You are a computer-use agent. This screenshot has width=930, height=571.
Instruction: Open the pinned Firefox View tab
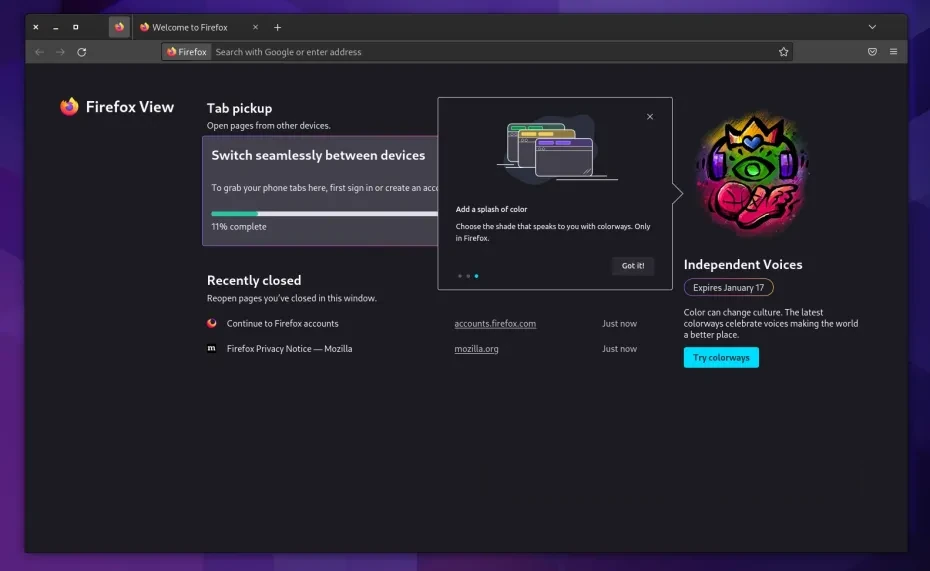point(119,27)
